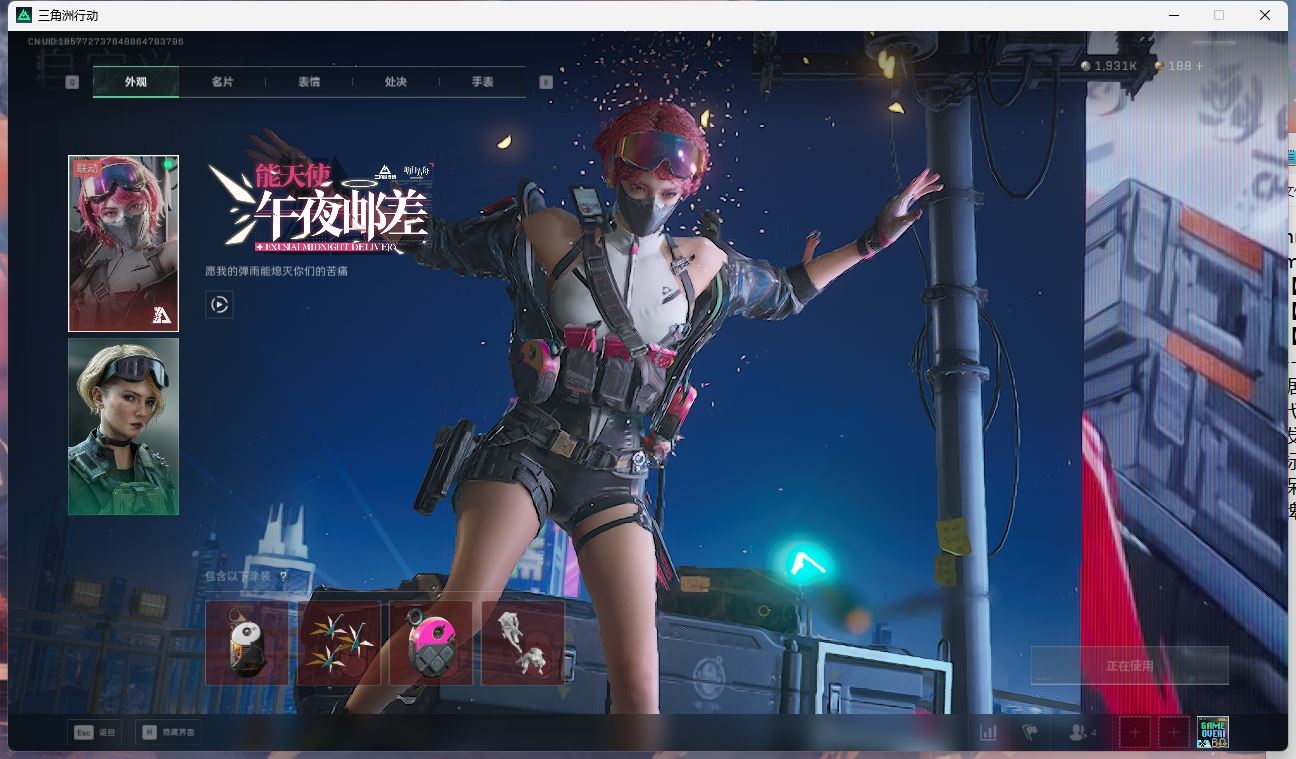
Task: Click the second empty squad slot plus
Action: pyautogui.click(x=1173, y=732)
